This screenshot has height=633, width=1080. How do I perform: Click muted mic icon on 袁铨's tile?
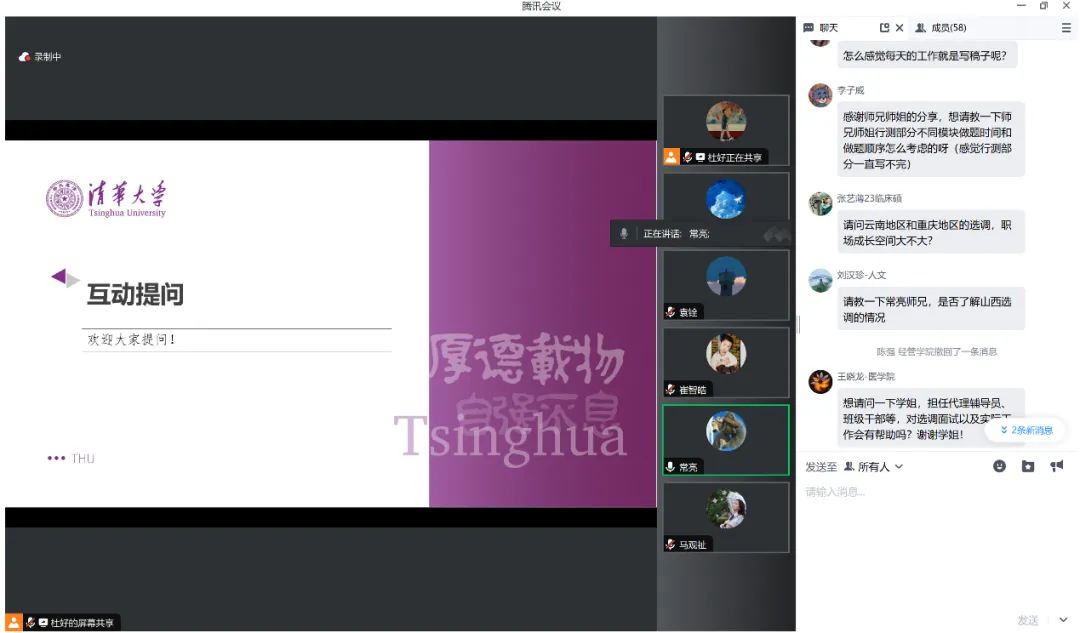pos(671,312)
